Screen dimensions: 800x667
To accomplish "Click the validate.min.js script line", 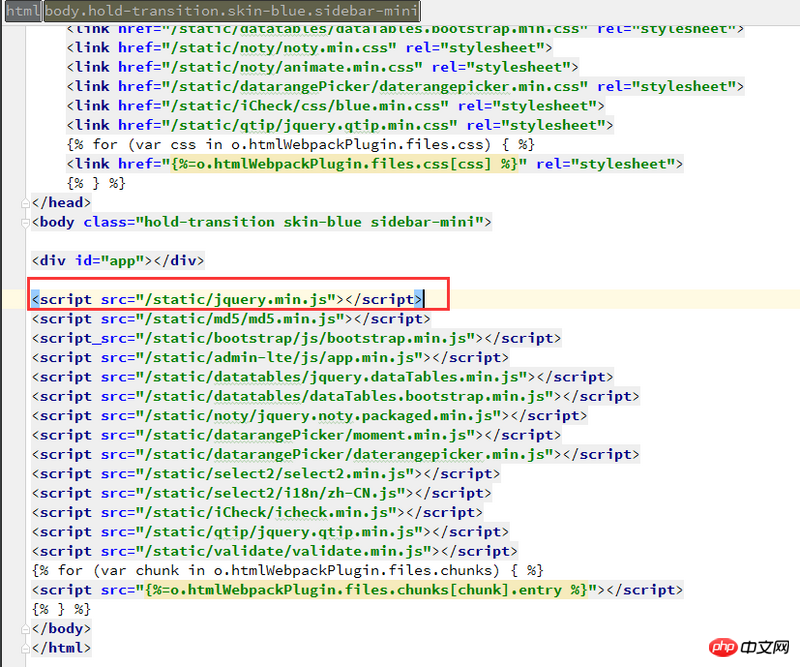I will 275,552.
